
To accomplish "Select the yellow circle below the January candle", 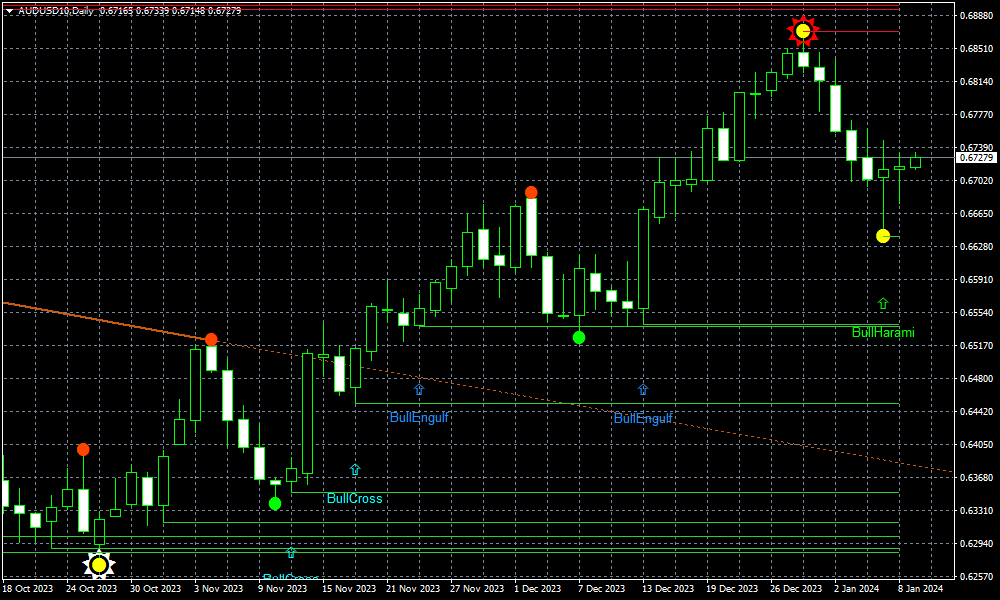I will [x=883, y=236].
